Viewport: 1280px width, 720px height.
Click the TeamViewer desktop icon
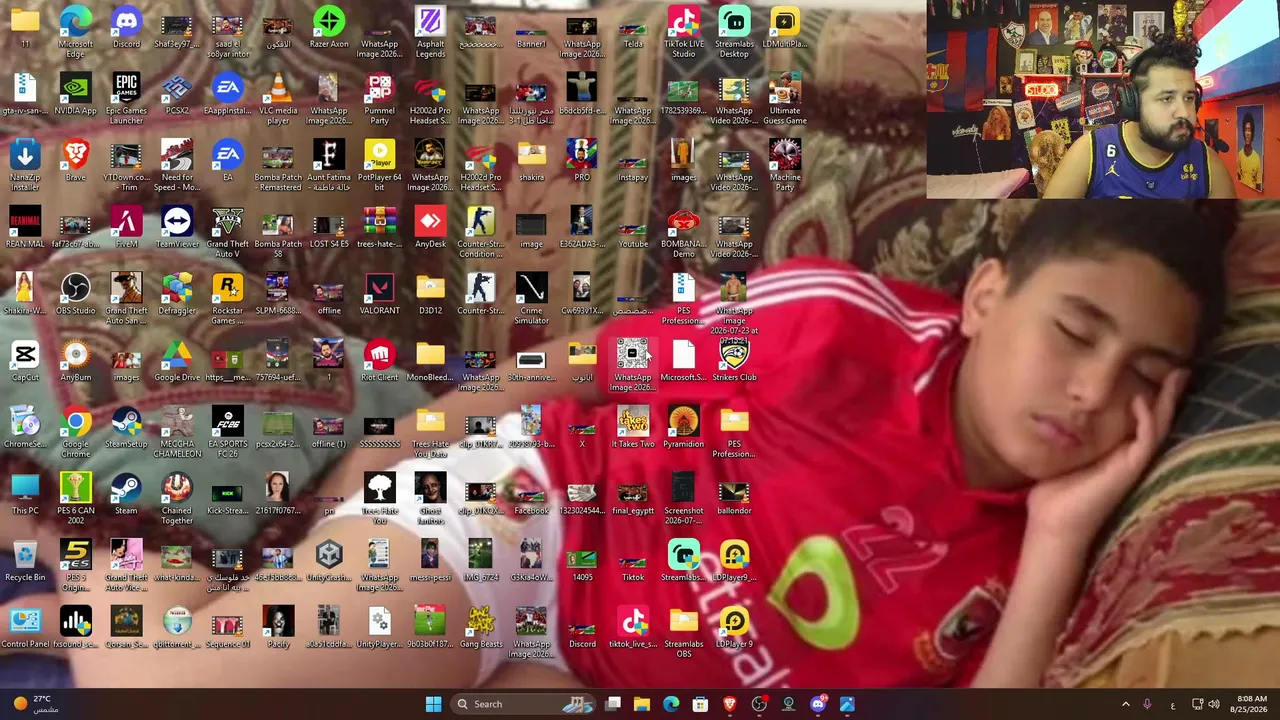177,228
